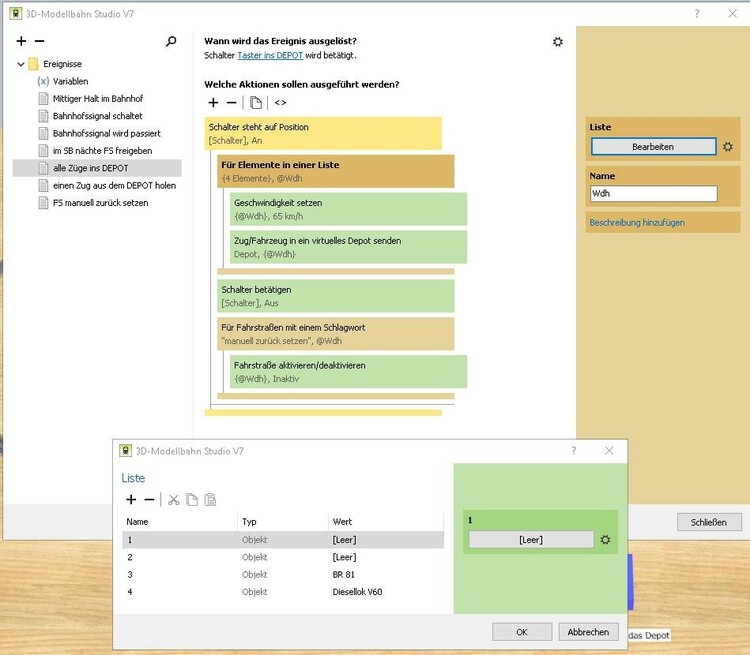Collapse the Ereignisse folder tree

[x=20, y=64]
